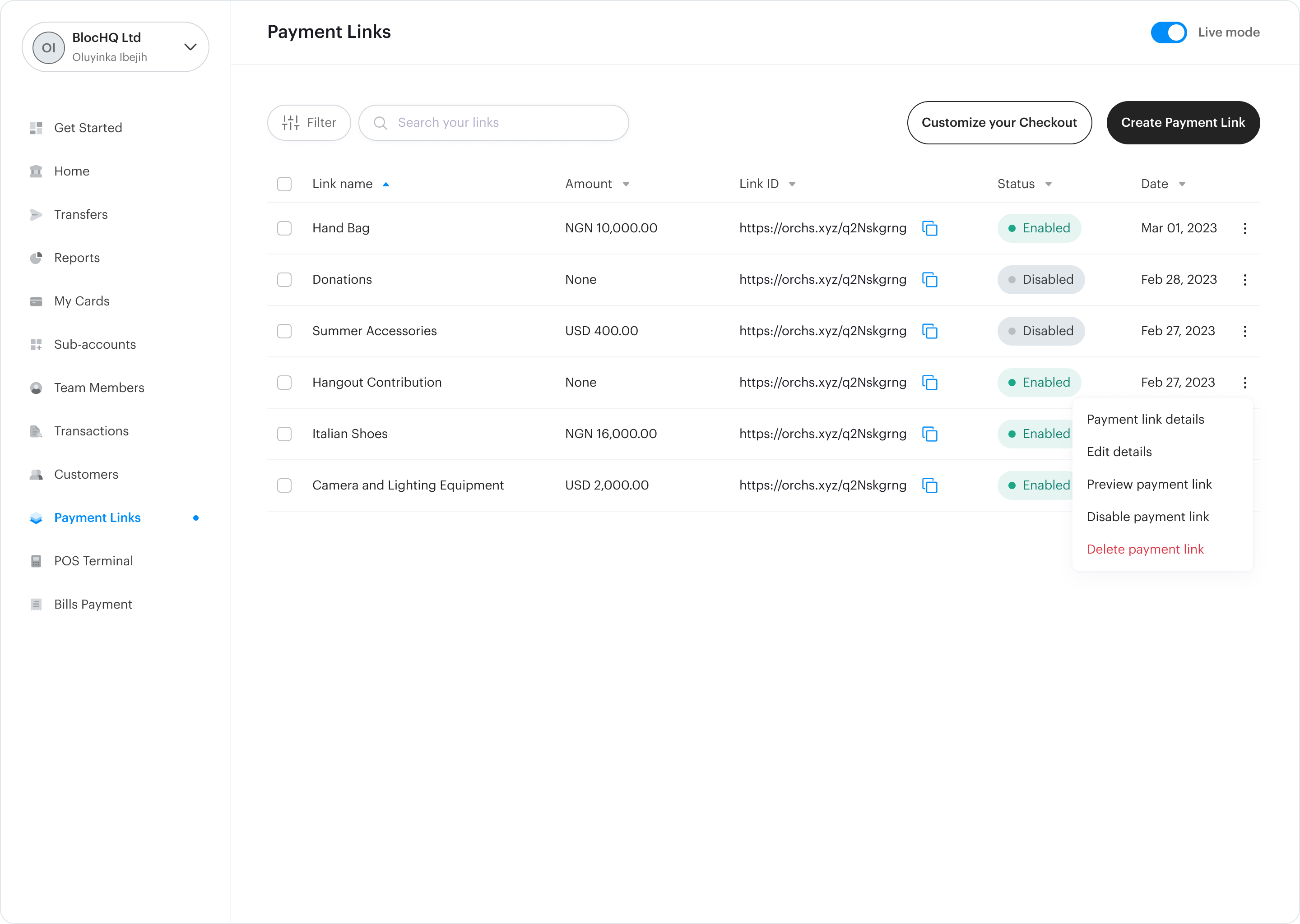Click Create Payment Link button
Screen dimensions: 1300x924
point(1182,122)
